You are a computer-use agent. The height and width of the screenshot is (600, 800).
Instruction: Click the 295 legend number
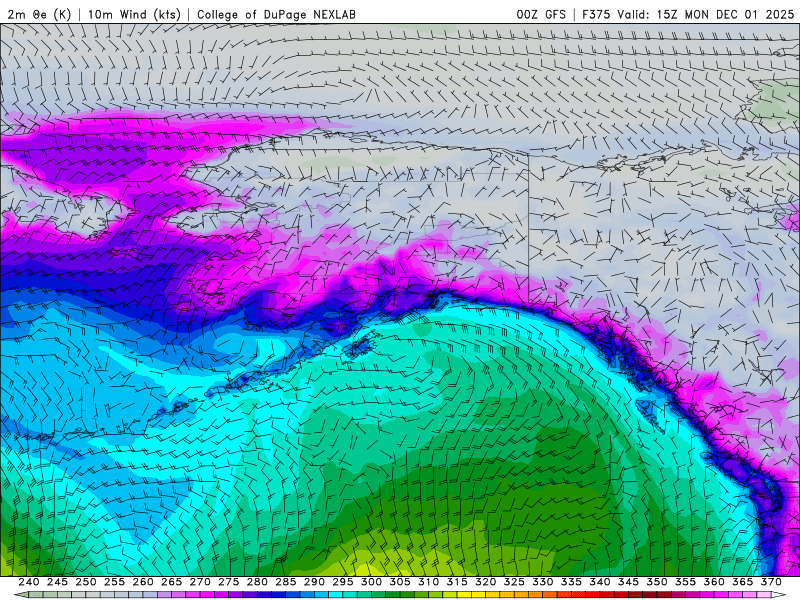coord(343,582)
